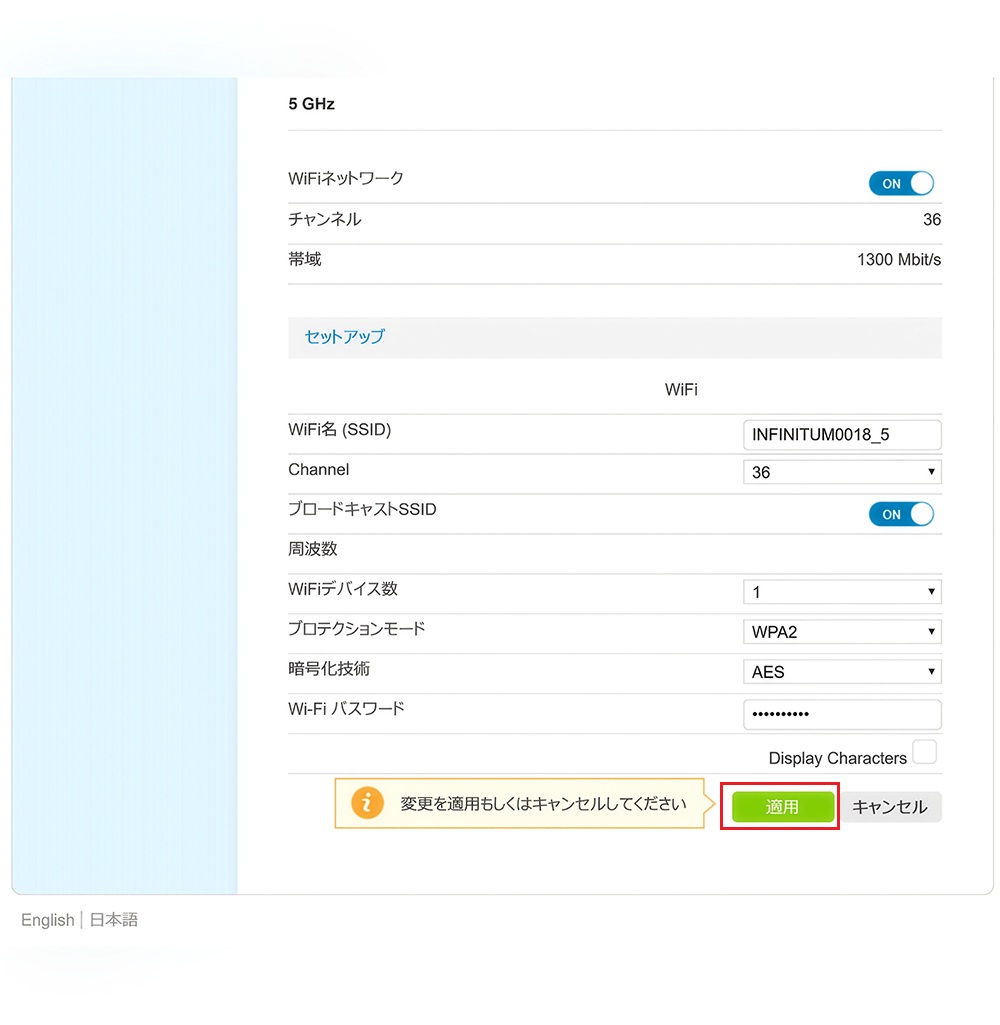This screenshot has width=1000, height=1025.
Task: Click the arrow icon on AES select
Action: tap(931, 672)
